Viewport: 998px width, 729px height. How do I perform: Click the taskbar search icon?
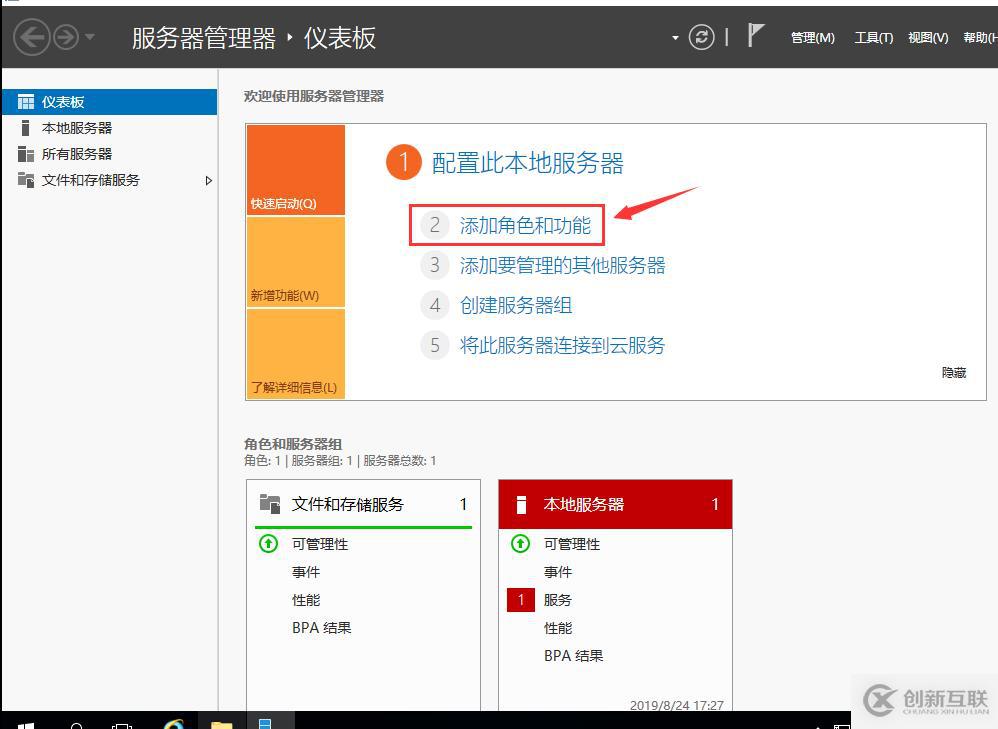coord(76,725)
